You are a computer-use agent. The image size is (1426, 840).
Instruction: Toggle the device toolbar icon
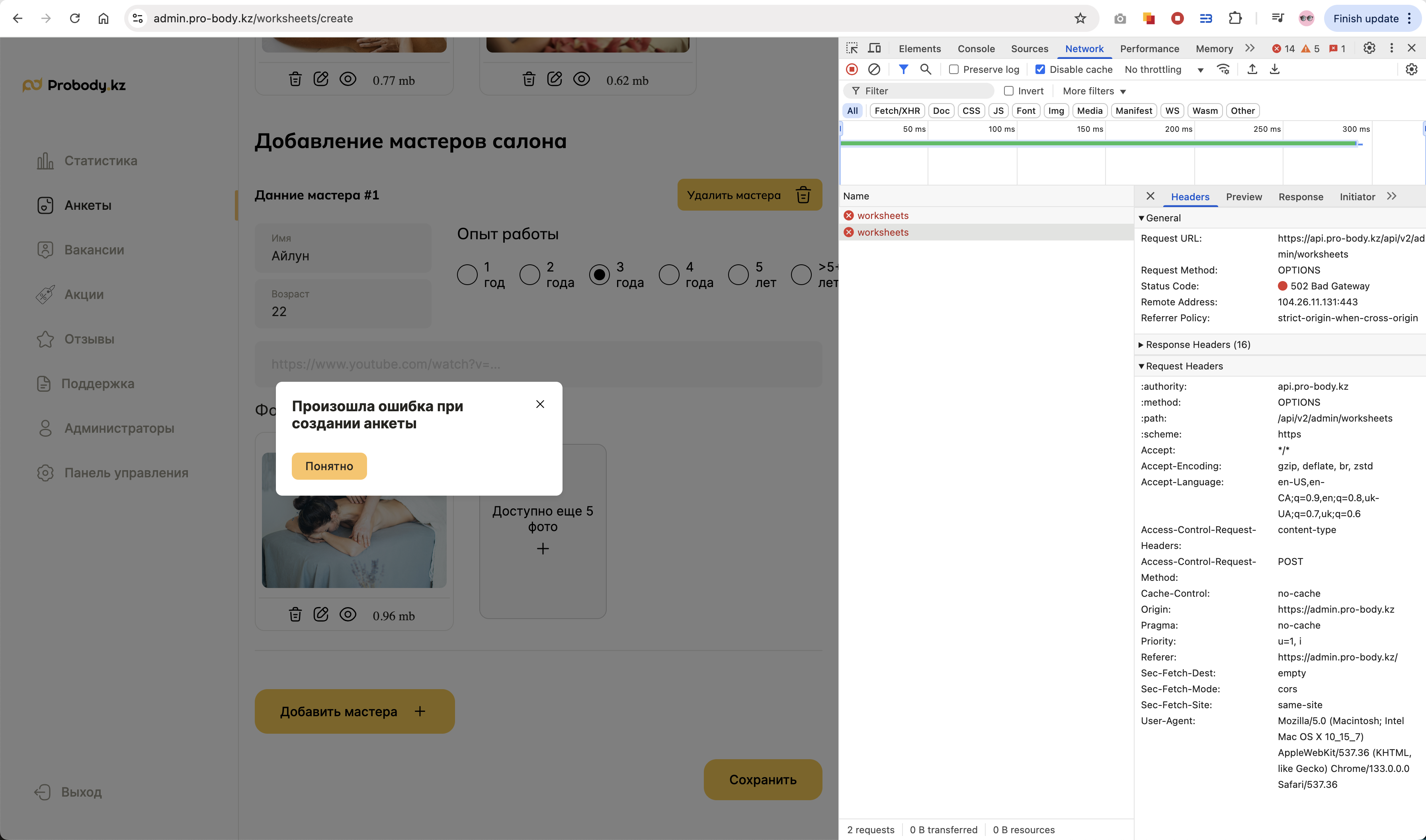click(x=874, y=48)
